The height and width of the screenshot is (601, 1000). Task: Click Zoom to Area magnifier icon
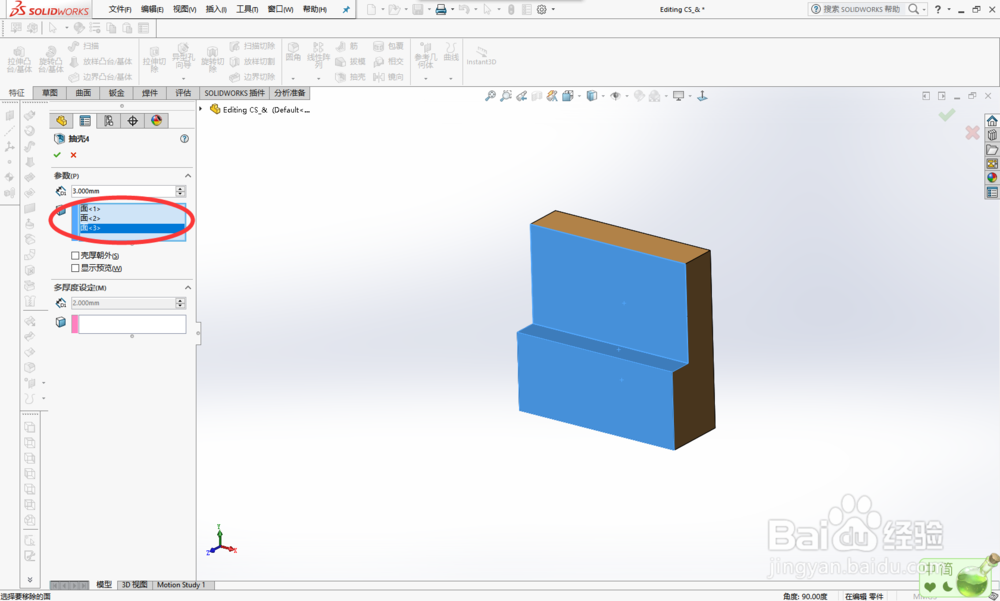[506, 96]
